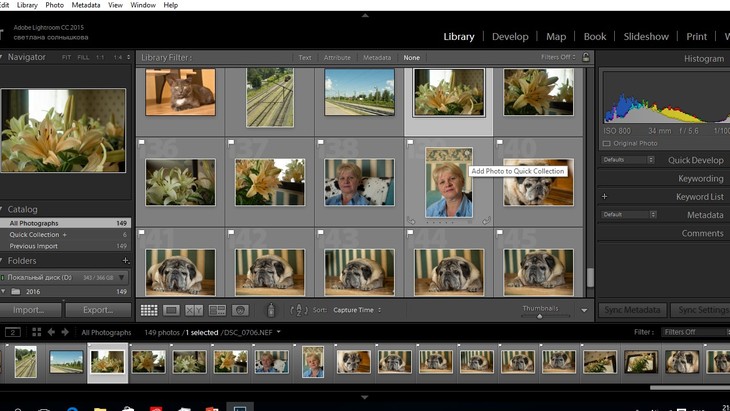The image size is (730, 411).
Task: Set Navigator zoom to FILL
Action: tap(83, 57)
